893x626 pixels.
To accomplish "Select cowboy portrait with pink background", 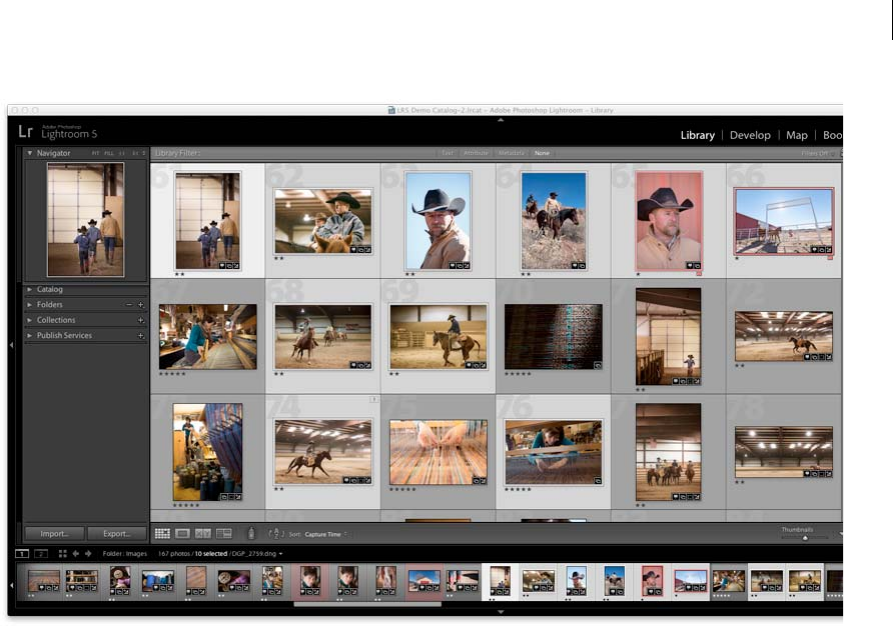I will point(669,220).
